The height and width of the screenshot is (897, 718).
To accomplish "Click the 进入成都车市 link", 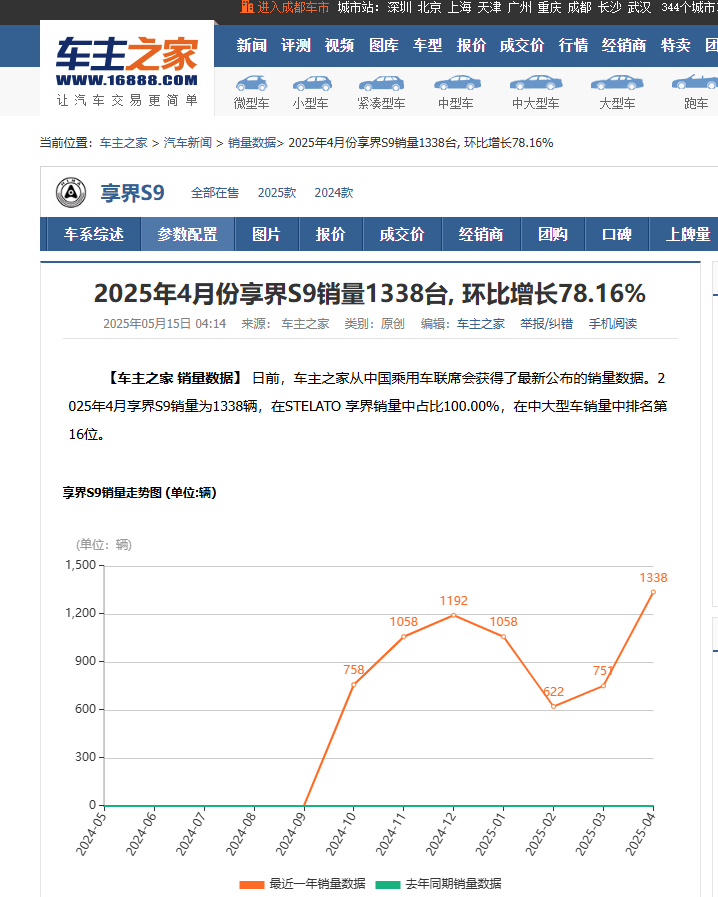I will tap(293, 7).
